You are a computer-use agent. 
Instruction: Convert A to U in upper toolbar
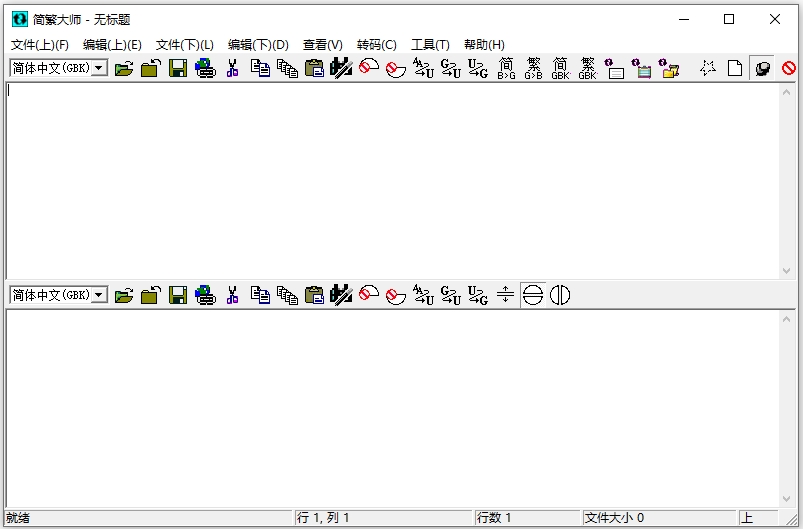tap(423, 68)
